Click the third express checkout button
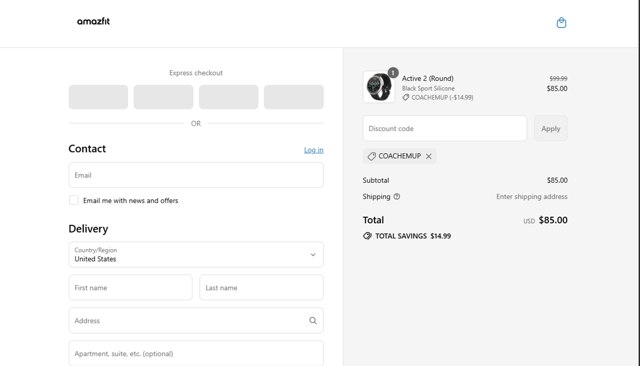The width and height of the screenshot is (640, 366). [x=229, y=97]
